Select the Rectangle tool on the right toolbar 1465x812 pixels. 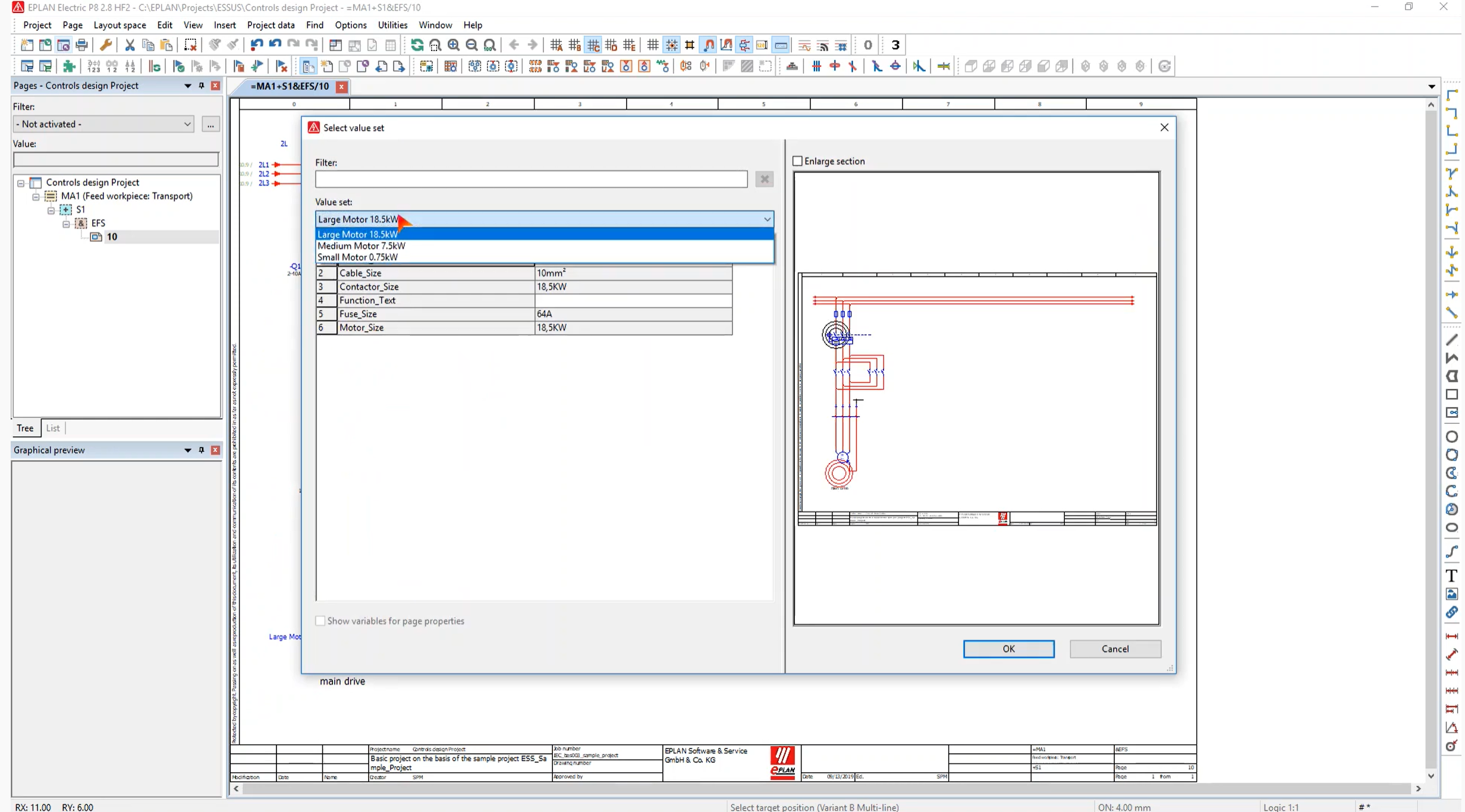[1453, 395]
